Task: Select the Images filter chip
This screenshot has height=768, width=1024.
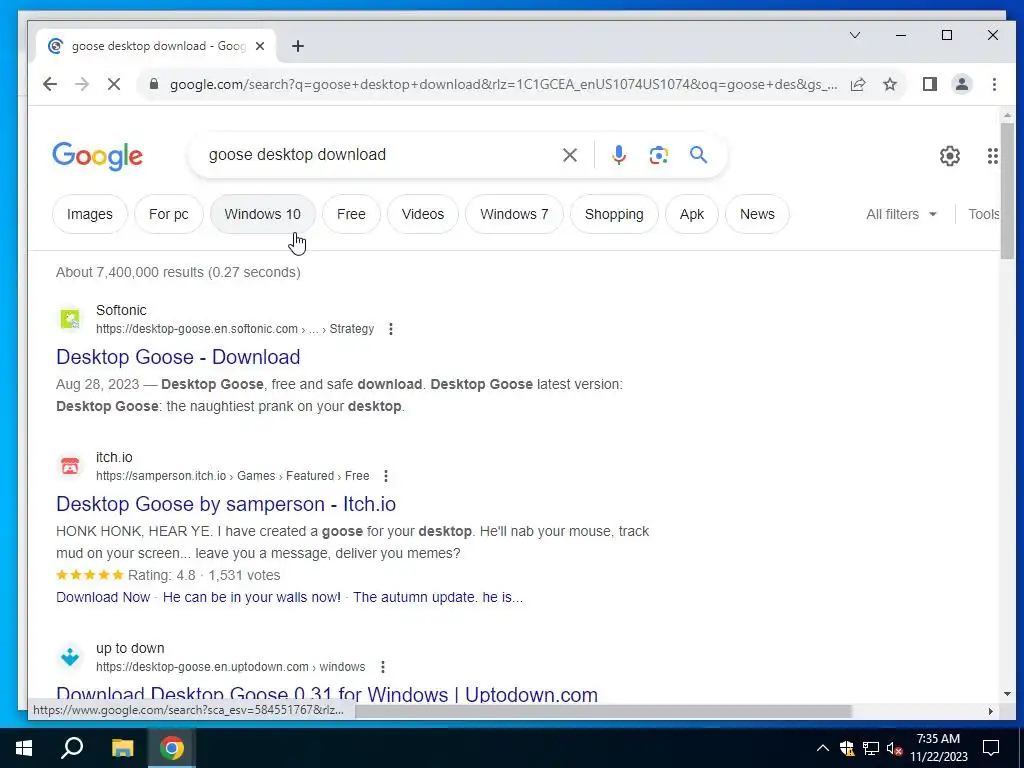Action: [x=89, y=214]
